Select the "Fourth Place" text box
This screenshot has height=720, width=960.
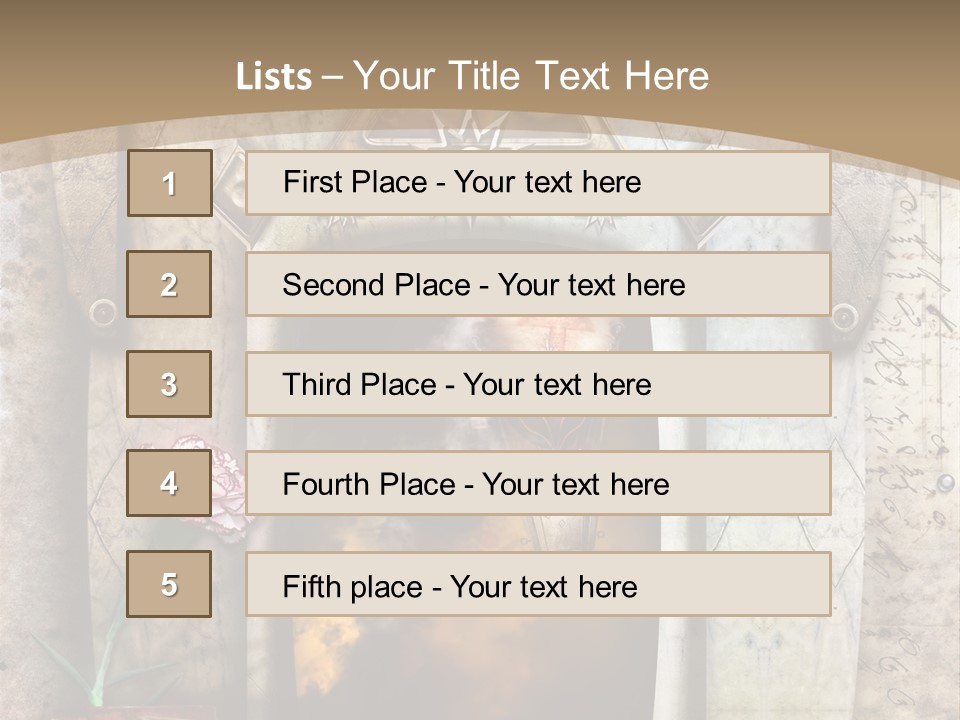coord(538,483)
